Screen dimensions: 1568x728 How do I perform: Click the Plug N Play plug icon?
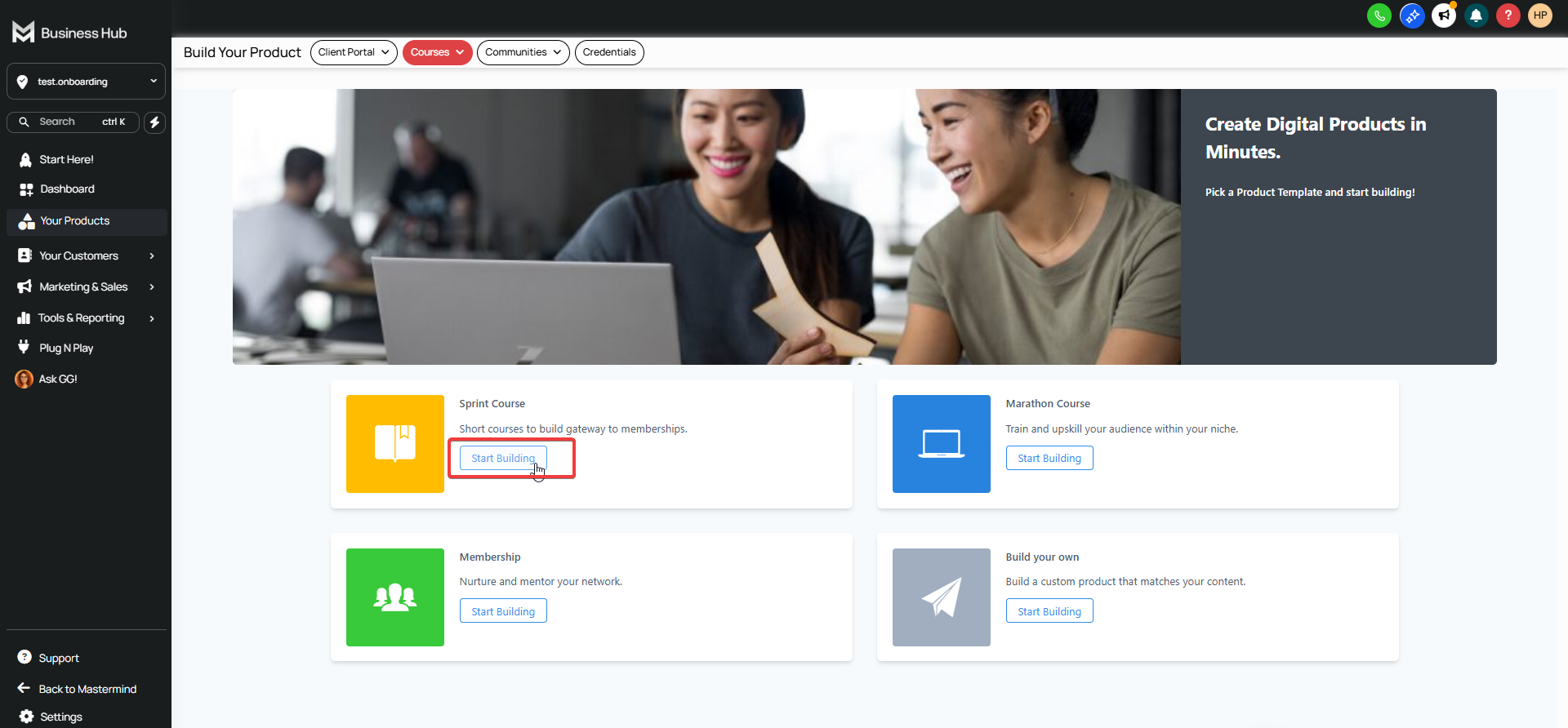(x=24, y=347)
